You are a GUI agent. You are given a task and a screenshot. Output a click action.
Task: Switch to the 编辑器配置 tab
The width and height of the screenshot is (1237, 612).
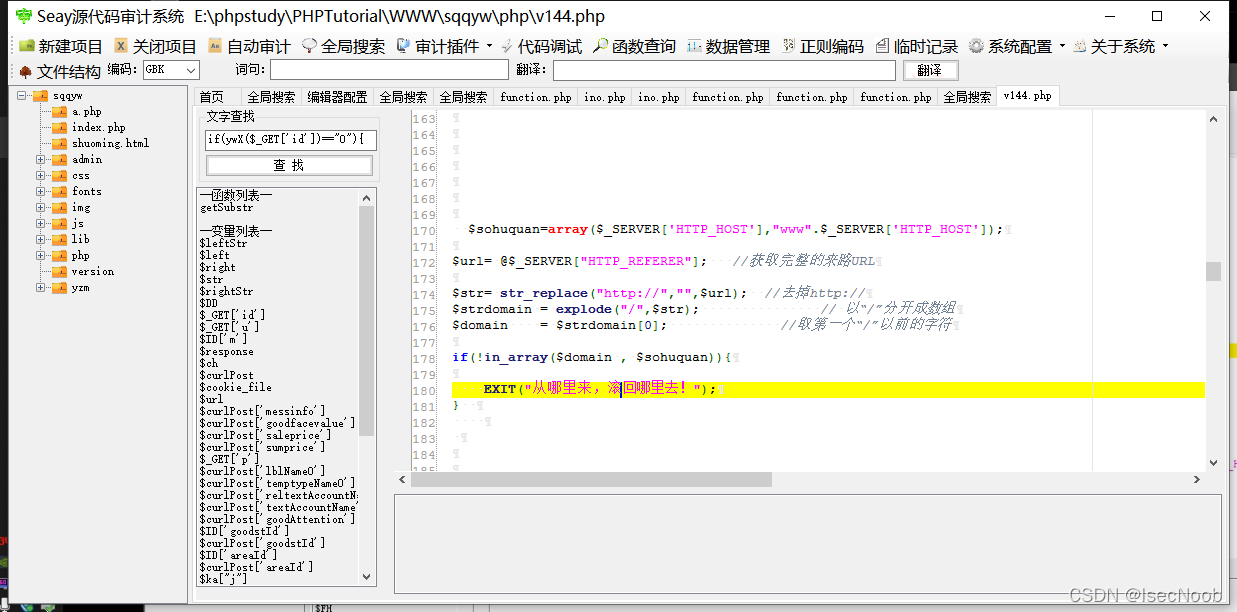[337, 97]
